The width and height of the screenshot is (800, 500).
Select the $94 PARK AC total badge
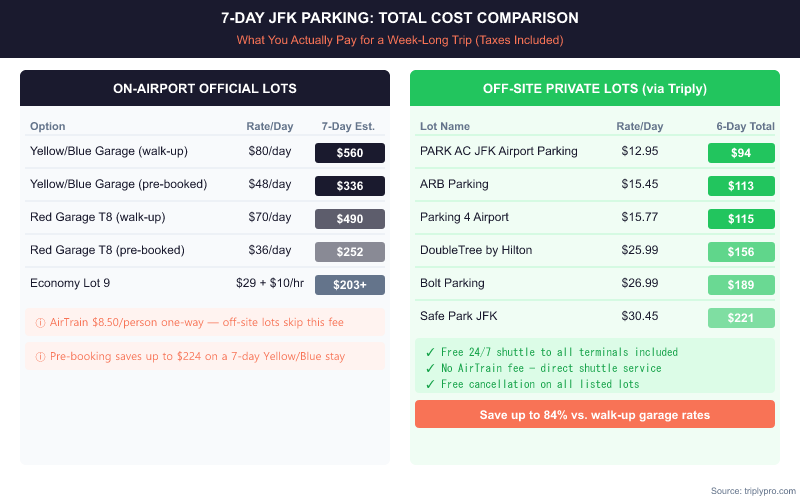tap(741, 153)
